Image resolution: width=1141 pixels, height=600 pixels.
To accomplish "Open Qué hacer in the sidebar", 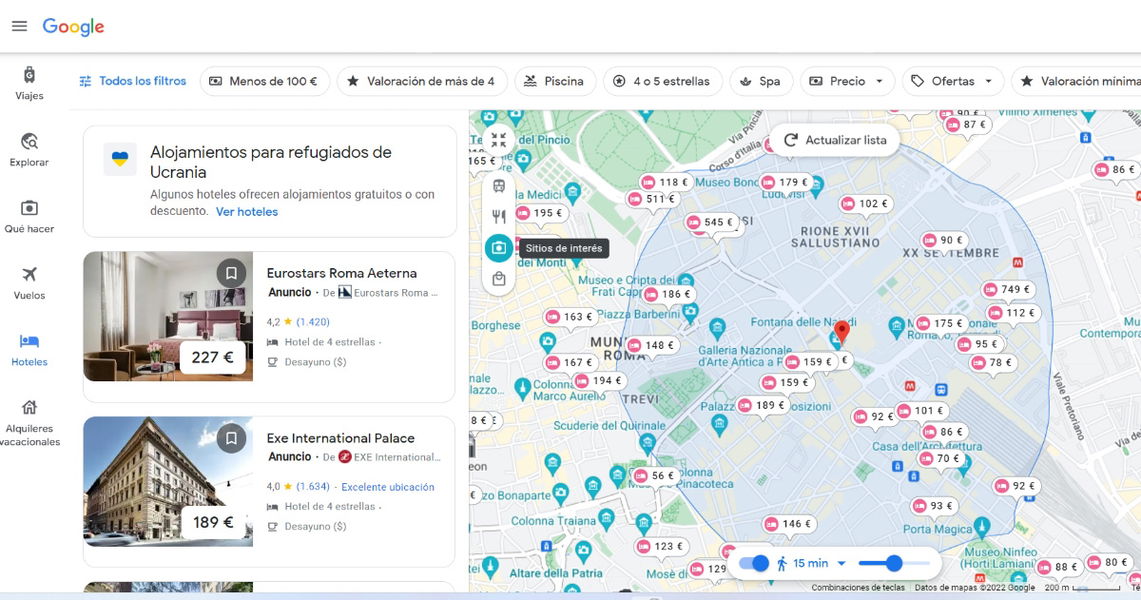I will (29, 217).
